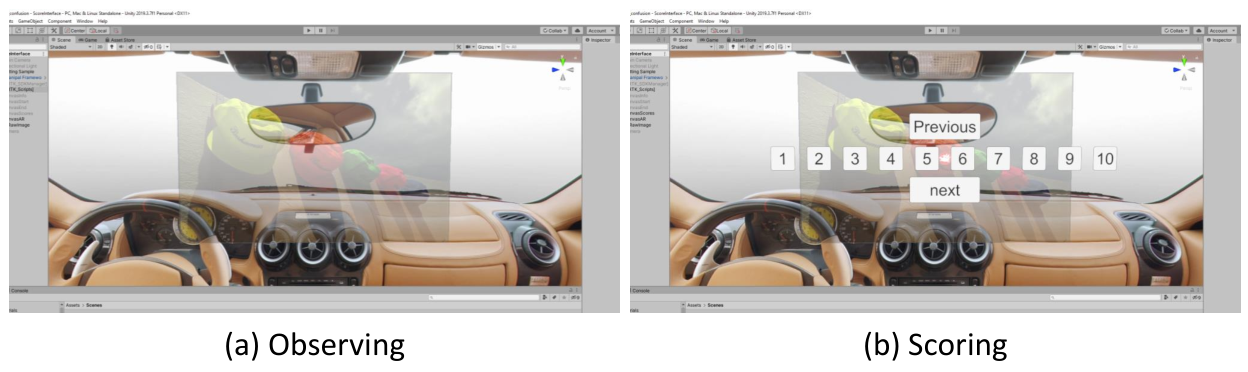The height and width of the screenshot is (372, 1248).
Task: Open the Collab dropdown in Scoring screenshot
Action: pos(1175,30)
